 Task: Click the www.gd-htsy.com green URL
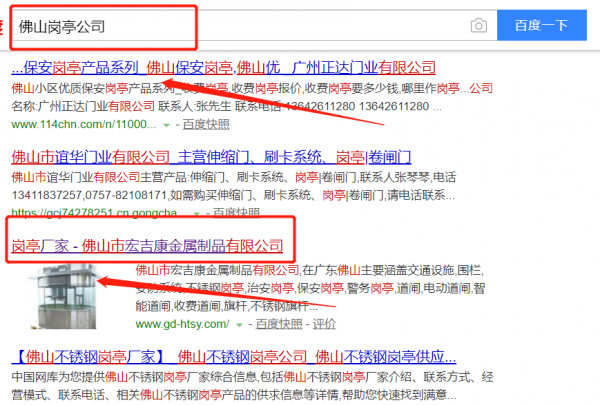pyautogui.click(x=183, y=325)
